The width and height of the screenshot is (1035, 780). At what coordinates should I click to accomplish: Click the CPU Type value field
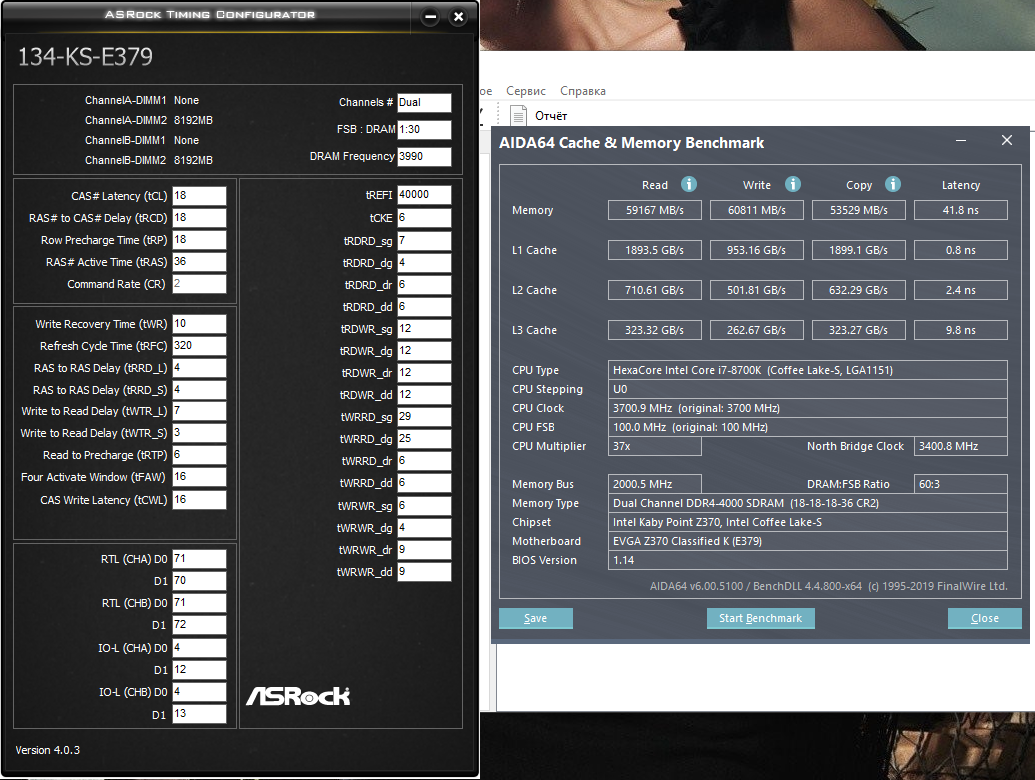pyautogui.click(x=807, y=370)
